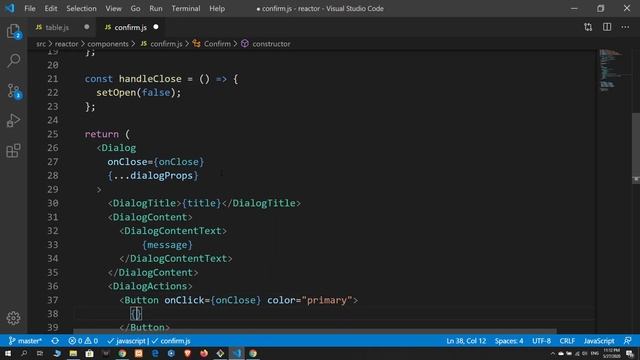This screenshot has width=640, height=360.
Task: Open Brave browser from the taskbar
Action: pyautogui.click(x=187, y=353)
